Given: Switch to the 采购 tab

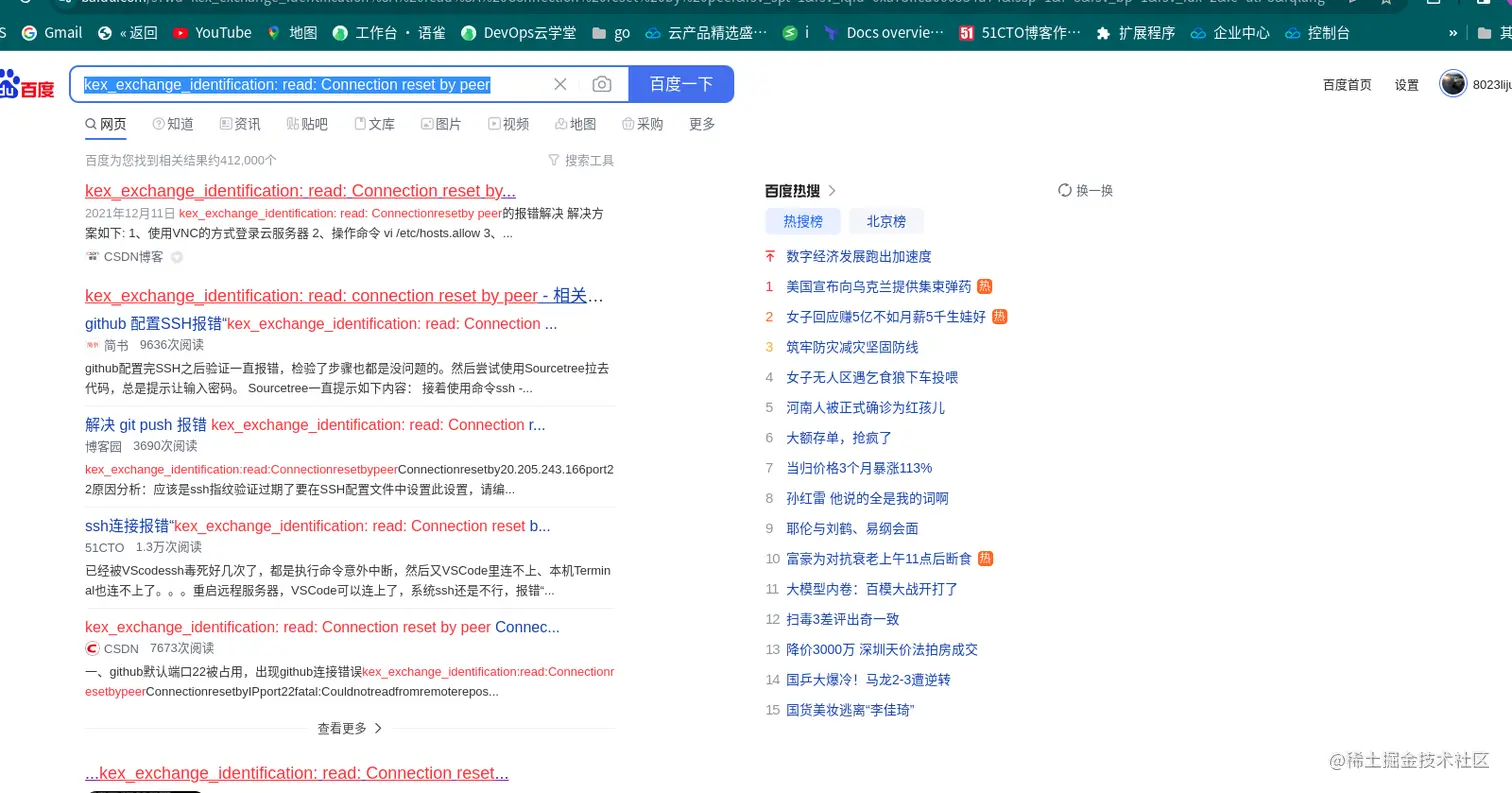Looking at the screenshot, I should coord(642,124).
